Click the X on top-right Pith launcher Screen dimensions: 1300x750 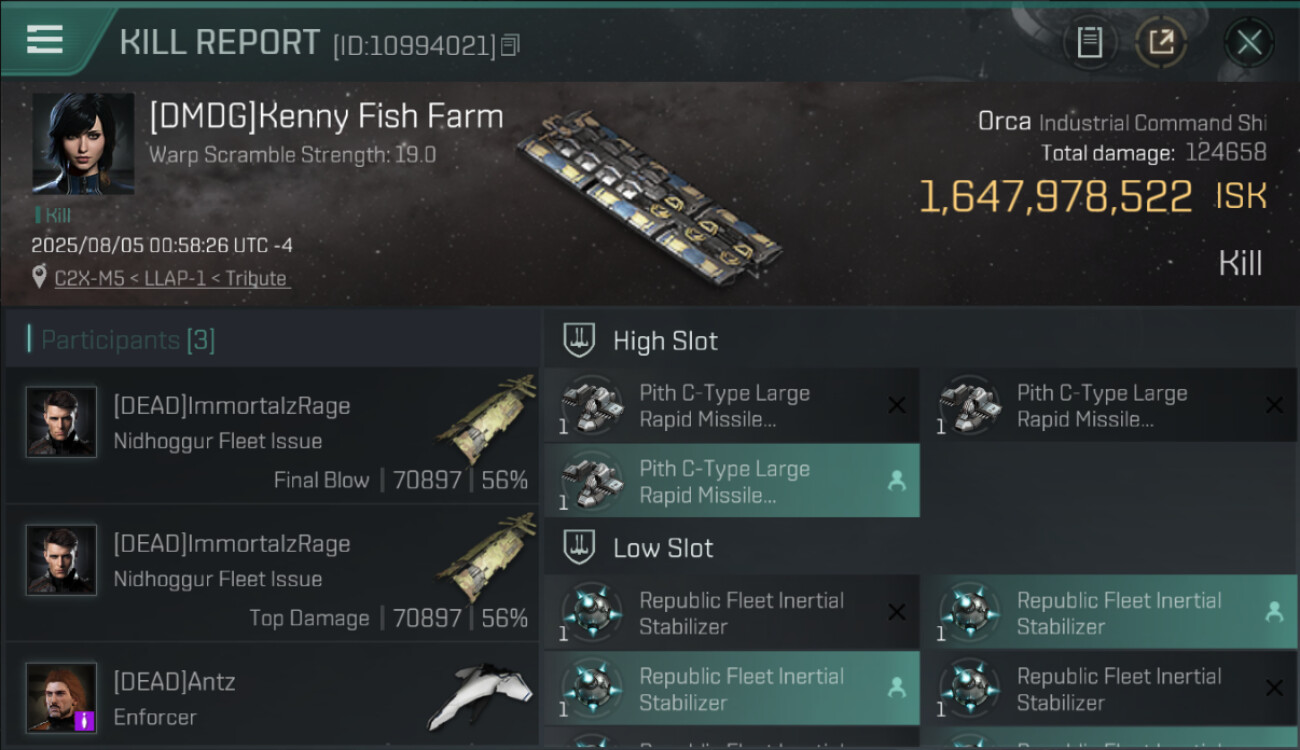tap(1274, 405)
